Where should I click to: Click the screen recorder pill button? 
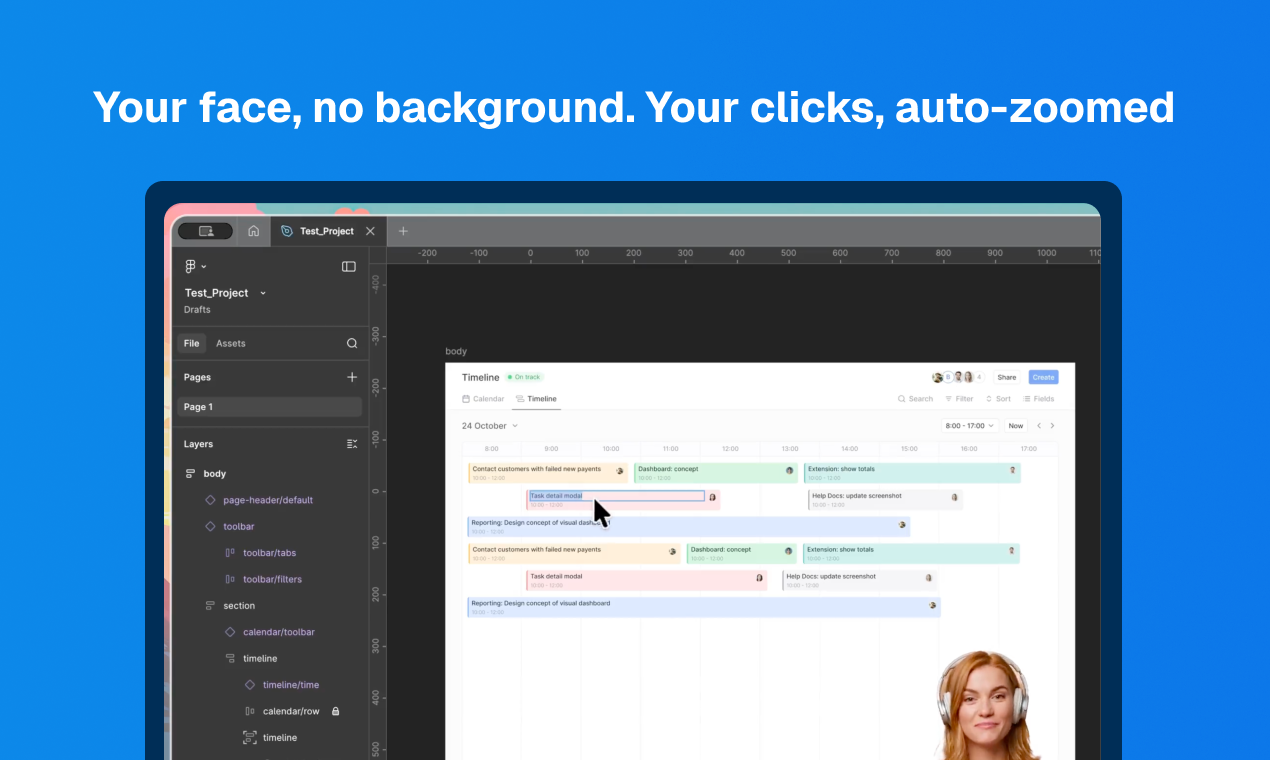pos(205,231)
